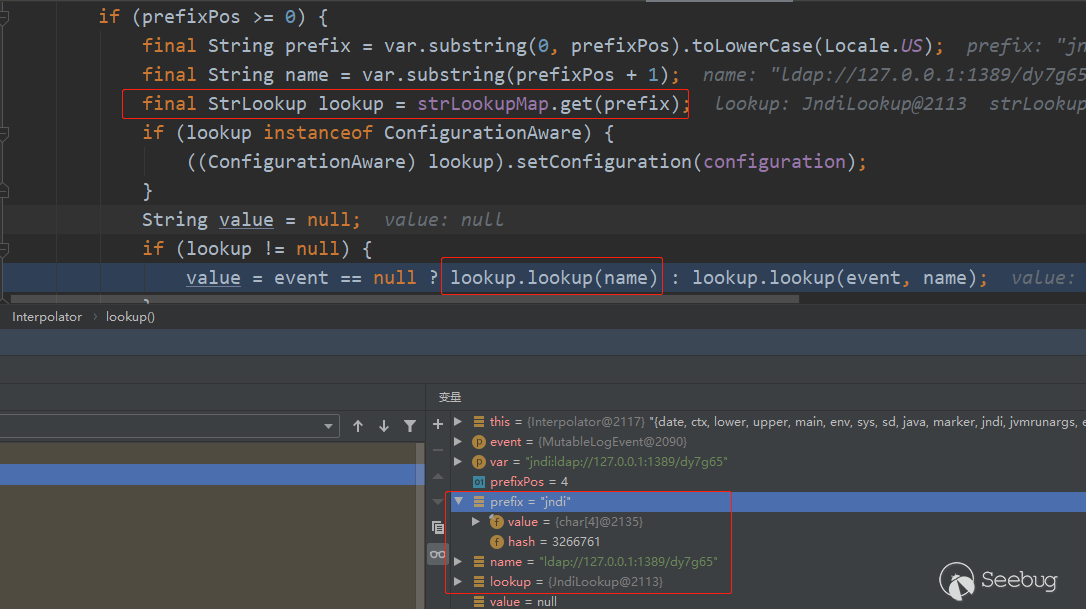The width and height of the screenshot is (1086, 609).
Task: Collapse the prefix = "jndi" variable node
Action: tap(459, 502)
